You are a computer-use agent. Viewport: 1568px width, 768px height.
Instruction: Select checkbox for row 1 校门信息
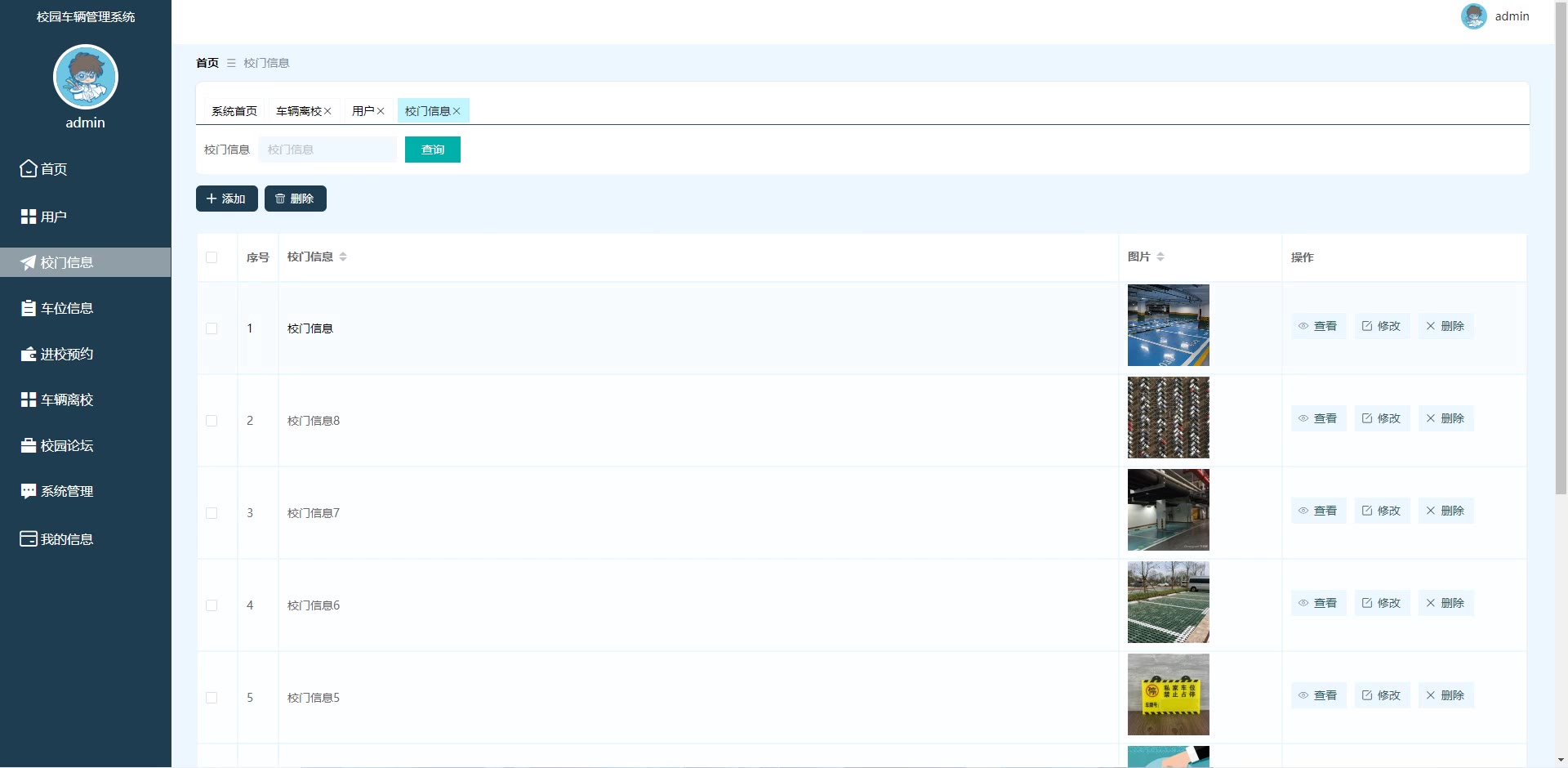(x=212, y=328)
